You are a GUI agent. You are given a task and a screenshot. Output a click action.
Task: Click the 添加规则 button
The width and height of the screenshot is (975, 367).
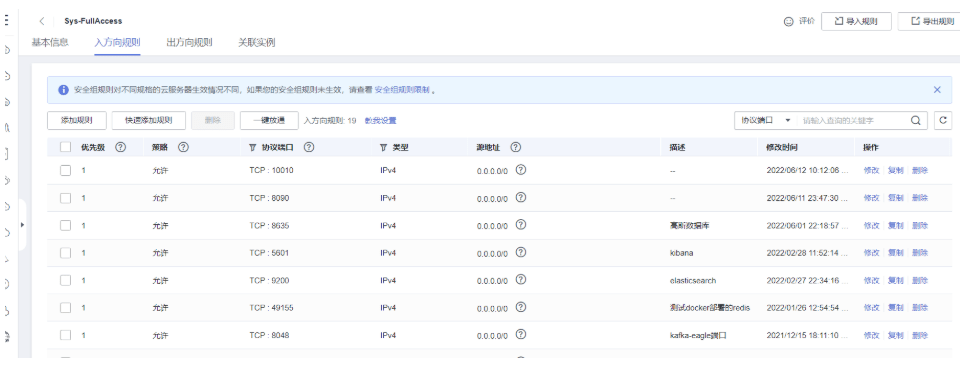tap(77, 121)
